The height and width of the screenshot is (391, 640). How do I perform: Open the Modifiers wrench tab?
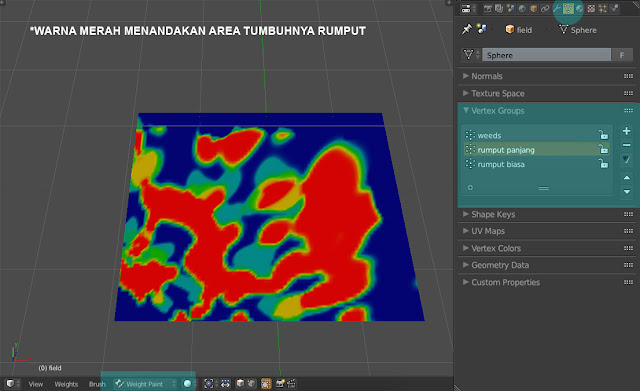pyautogui.click(x=556, y=8)
